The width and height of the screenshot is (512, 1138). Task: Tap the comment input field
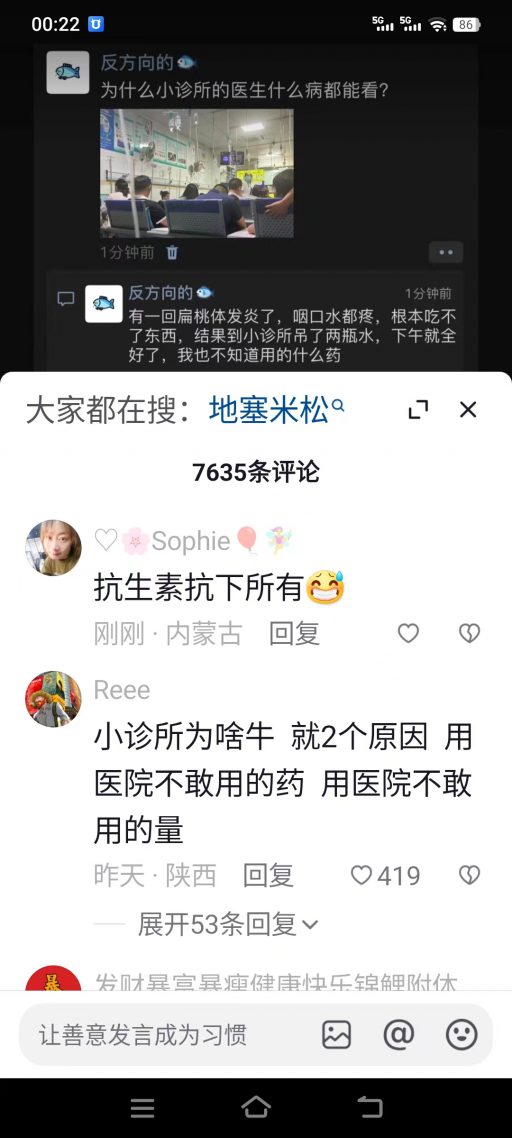coord(167,1034)
